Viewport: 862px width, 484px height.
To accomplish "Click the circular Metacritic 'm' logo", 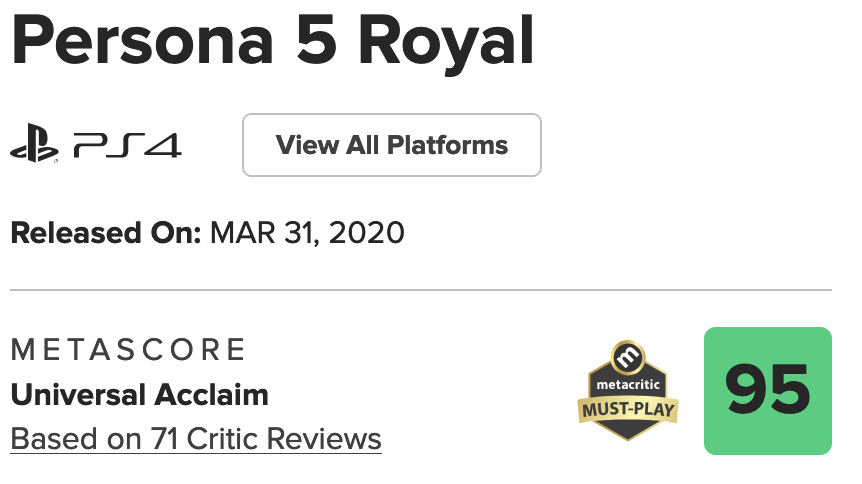I will coord(628,355).
